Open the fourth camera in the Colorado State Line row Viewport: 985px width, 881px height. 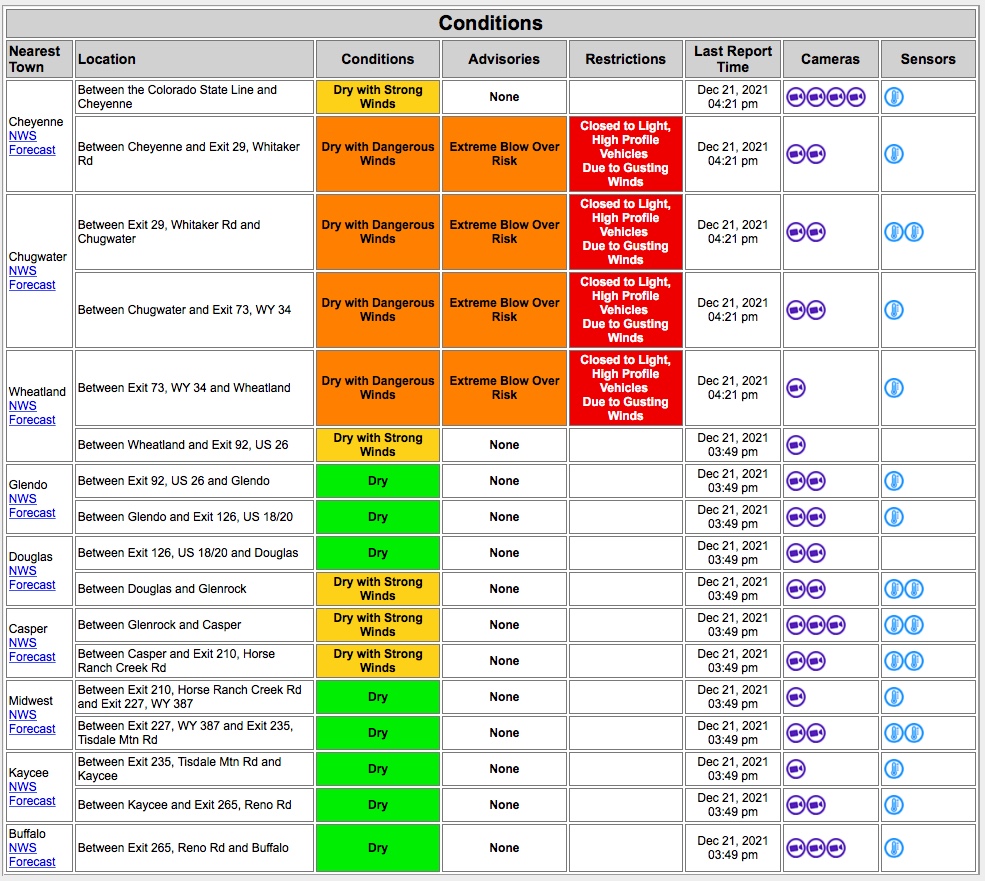click(x=856, y=97)
